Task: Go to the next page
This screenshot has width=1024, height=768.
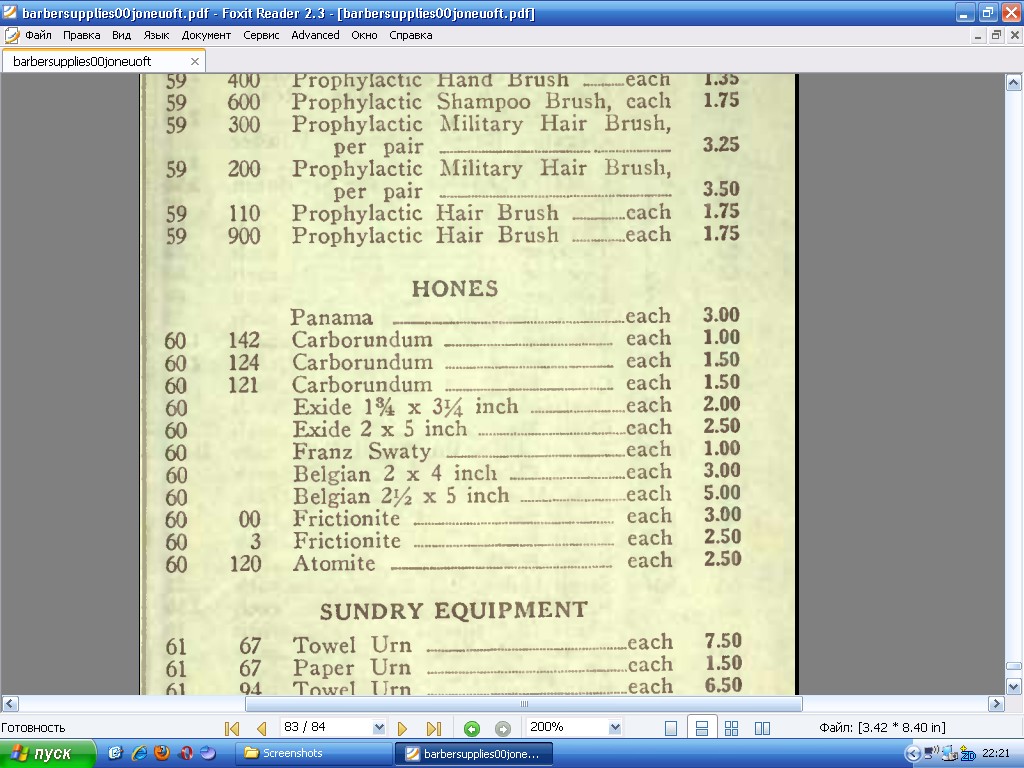Action: [x=403, y=728]
